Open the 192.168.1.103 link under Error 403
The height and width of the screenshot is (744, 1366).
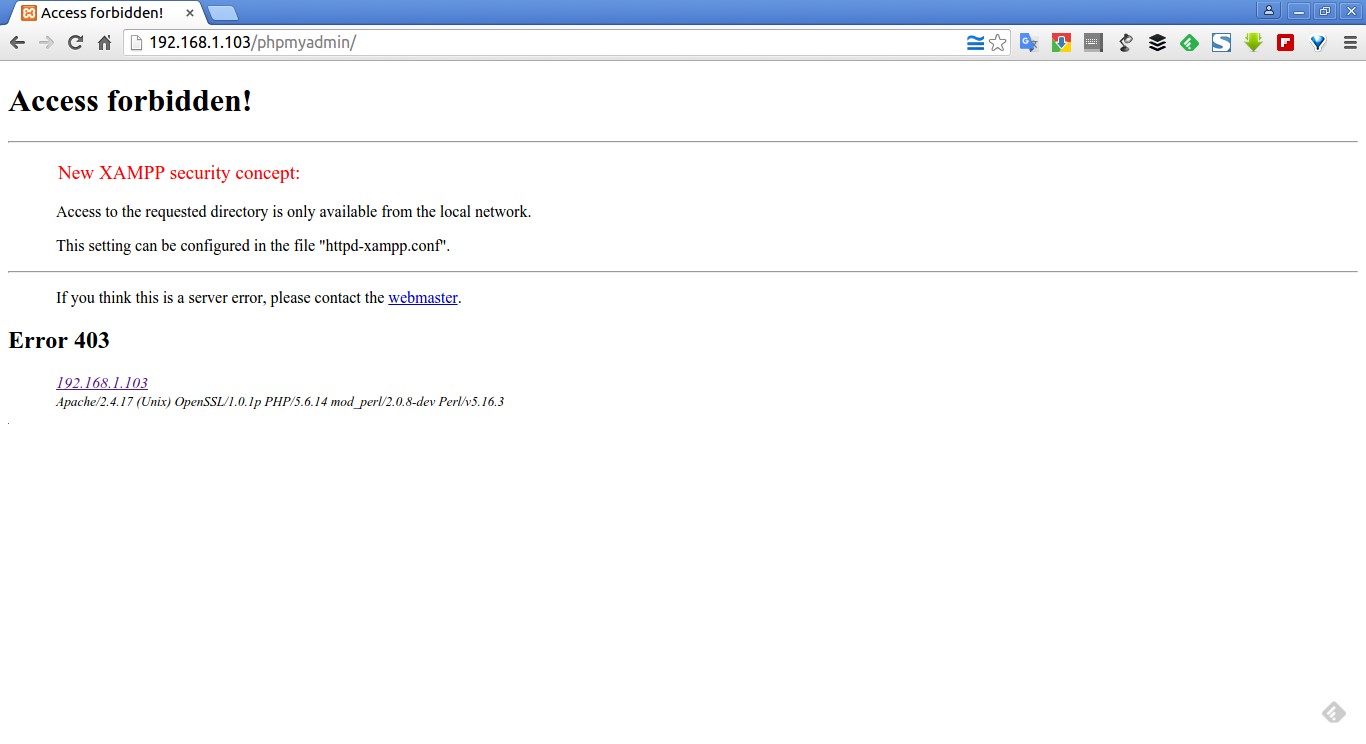point(102,383)
